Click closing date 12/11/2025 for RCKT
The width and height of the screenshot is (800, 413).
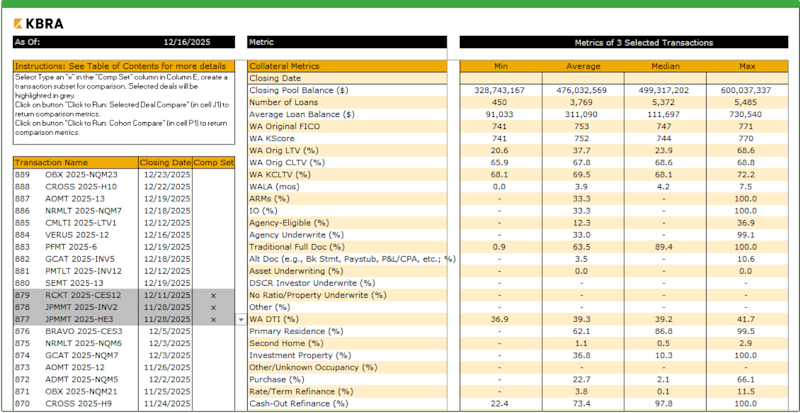167,295
